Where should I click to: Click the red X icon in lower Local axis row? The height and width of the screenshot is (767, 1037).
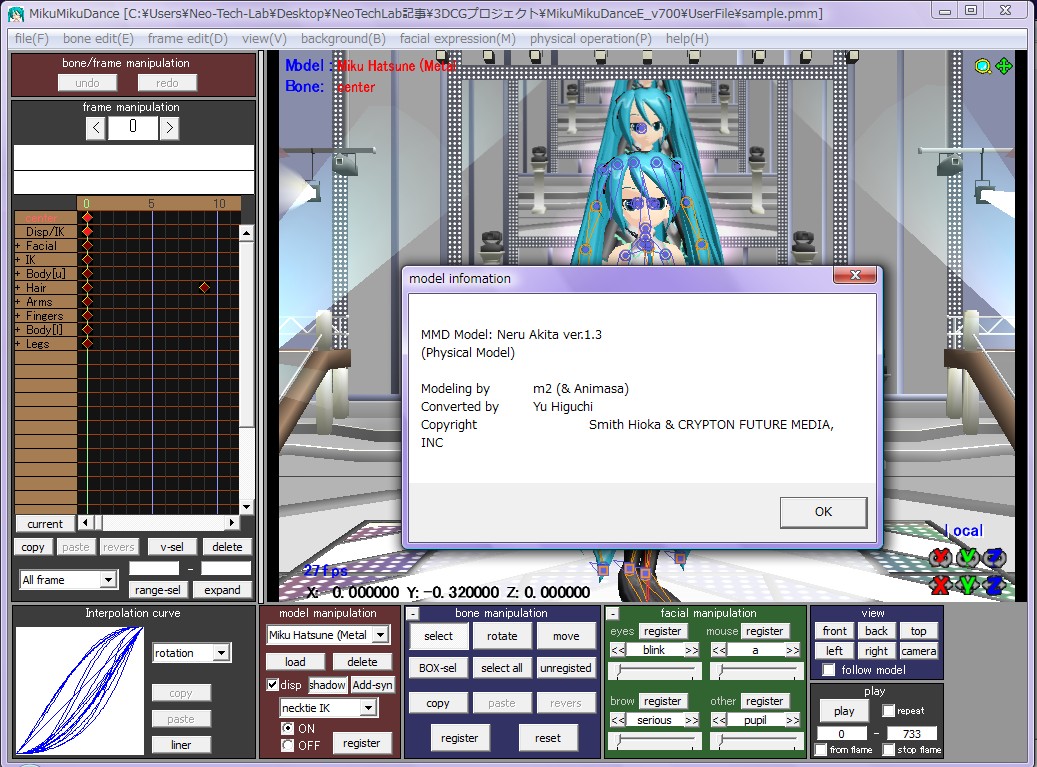940,585
